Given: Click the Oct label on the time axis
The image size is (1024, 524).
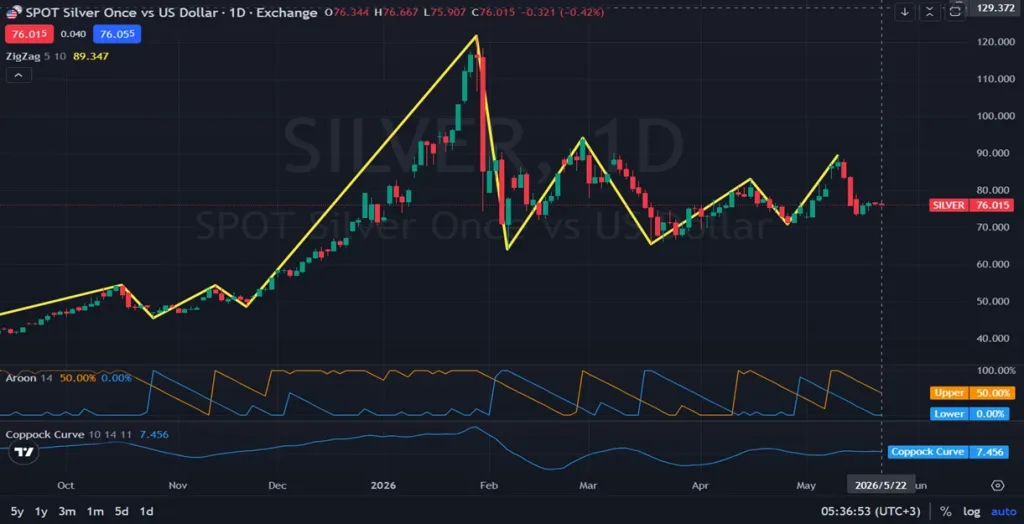Looking at the screenshot, I should (x=65, y=485).
